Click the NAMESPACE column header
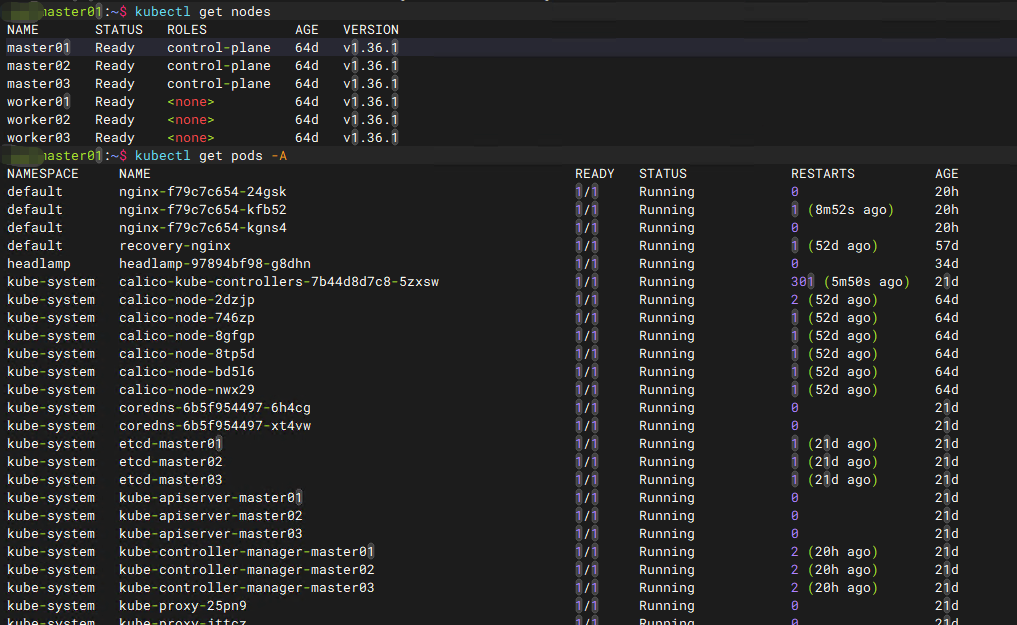The image size is (1017, 625). tap(43, 174)
